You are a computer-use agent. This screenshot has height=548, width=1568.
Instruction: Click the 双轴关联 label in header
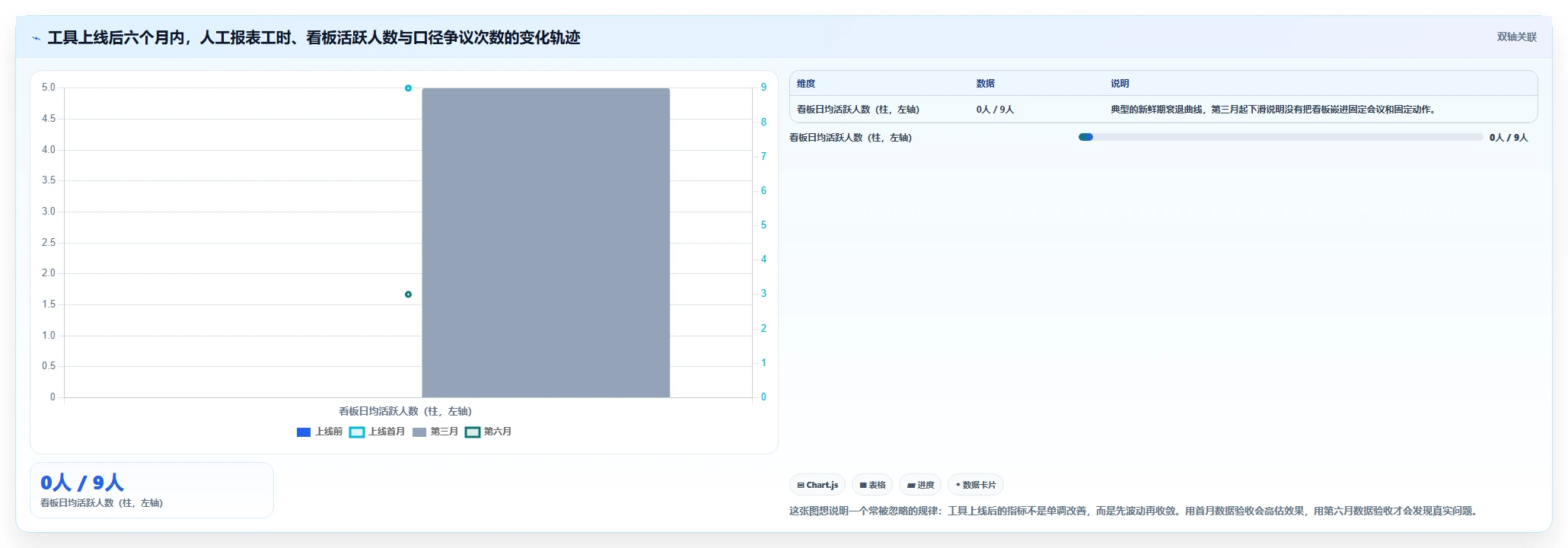pos(1516,37)
